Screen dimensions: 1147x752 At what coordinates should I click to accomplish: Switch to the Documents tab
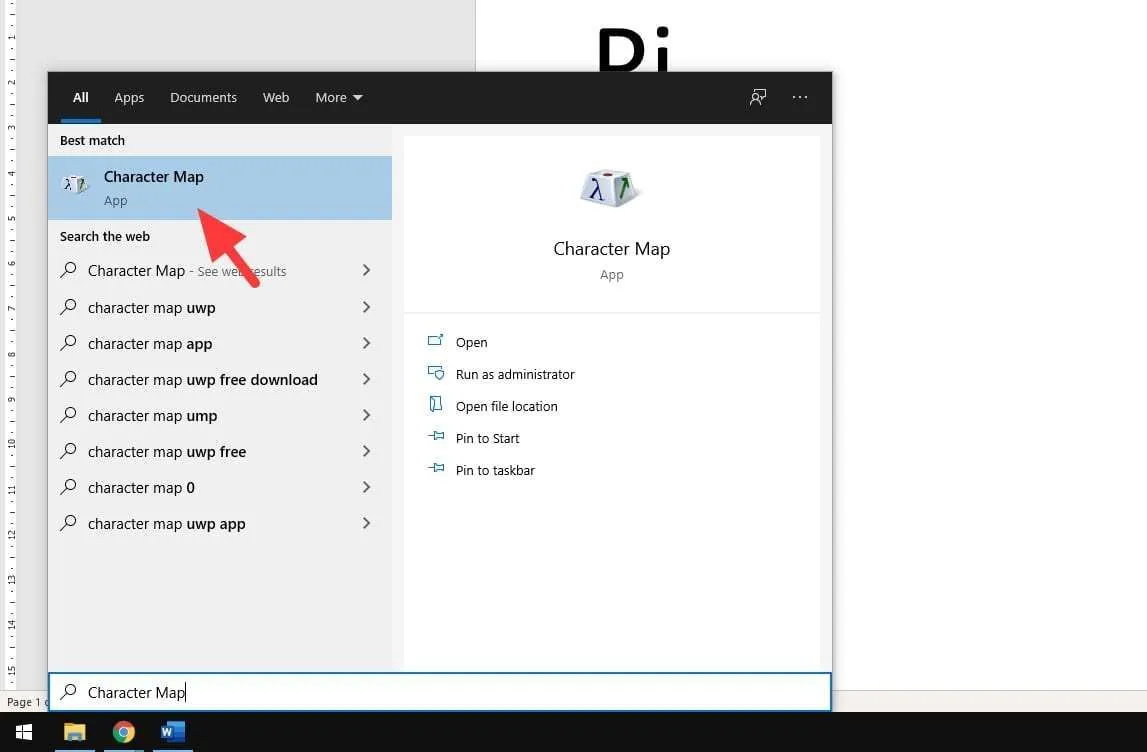pyautogui.click(x=203, y=97)
